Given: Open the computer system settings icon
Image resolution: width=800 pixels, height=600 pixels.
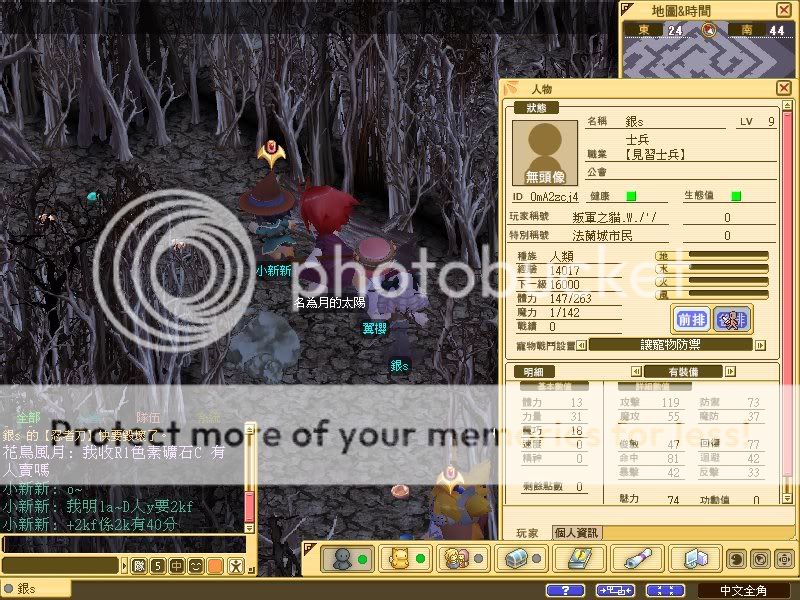Looking at the screenshot, I should [692, 557].
